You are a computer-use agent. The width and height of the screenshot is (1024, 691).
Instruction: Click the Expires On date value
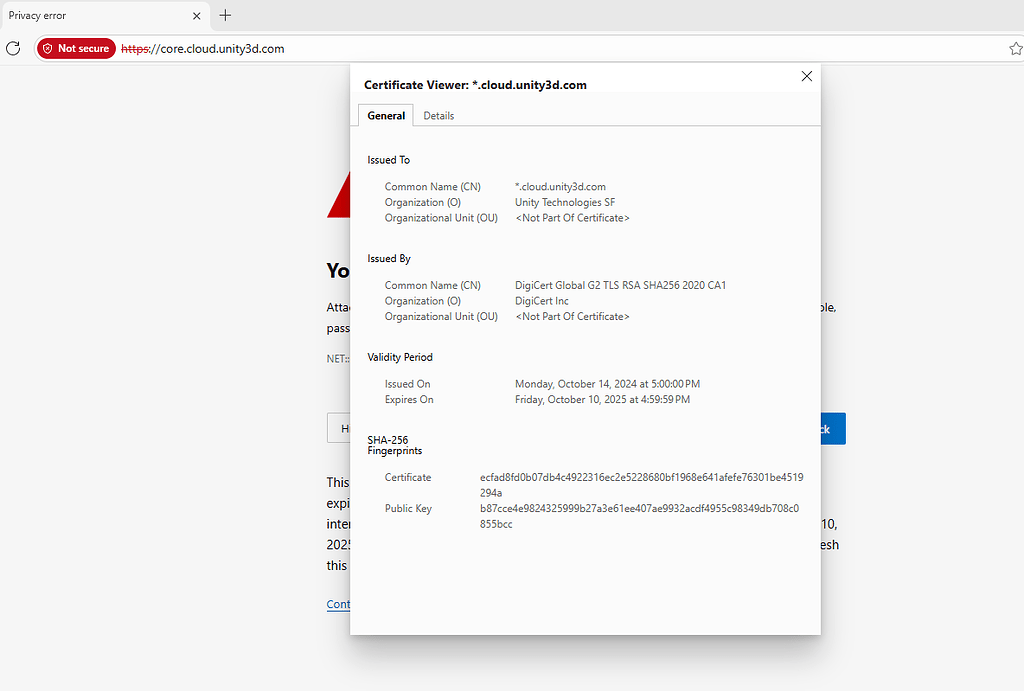point(600,399)
